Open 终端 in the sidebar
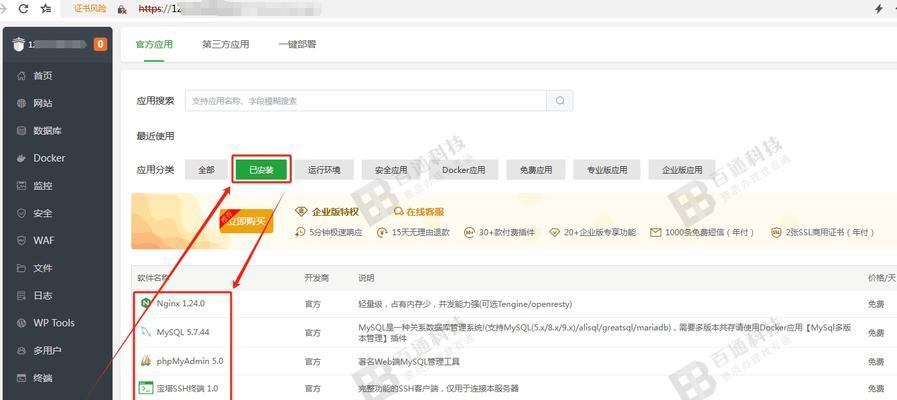897x400 pixels. tap(43, 378)
